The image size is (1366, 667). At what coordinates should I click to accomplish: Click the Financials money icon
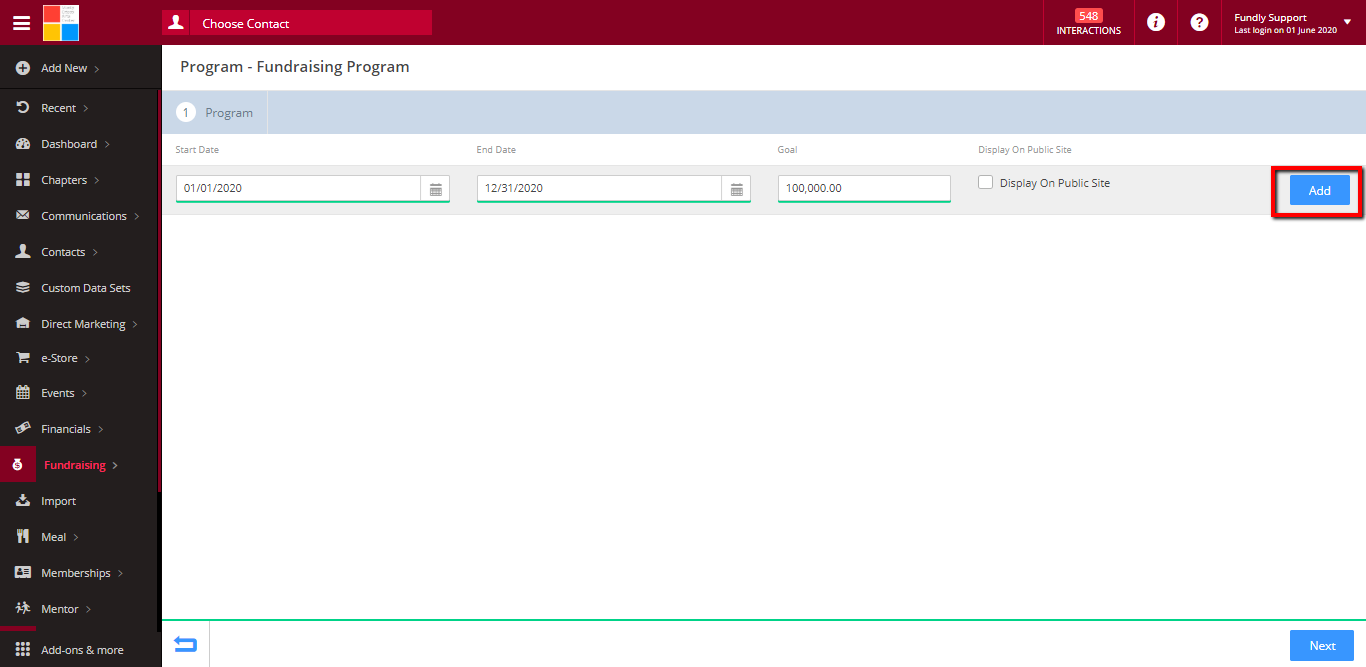pos(23,428)
